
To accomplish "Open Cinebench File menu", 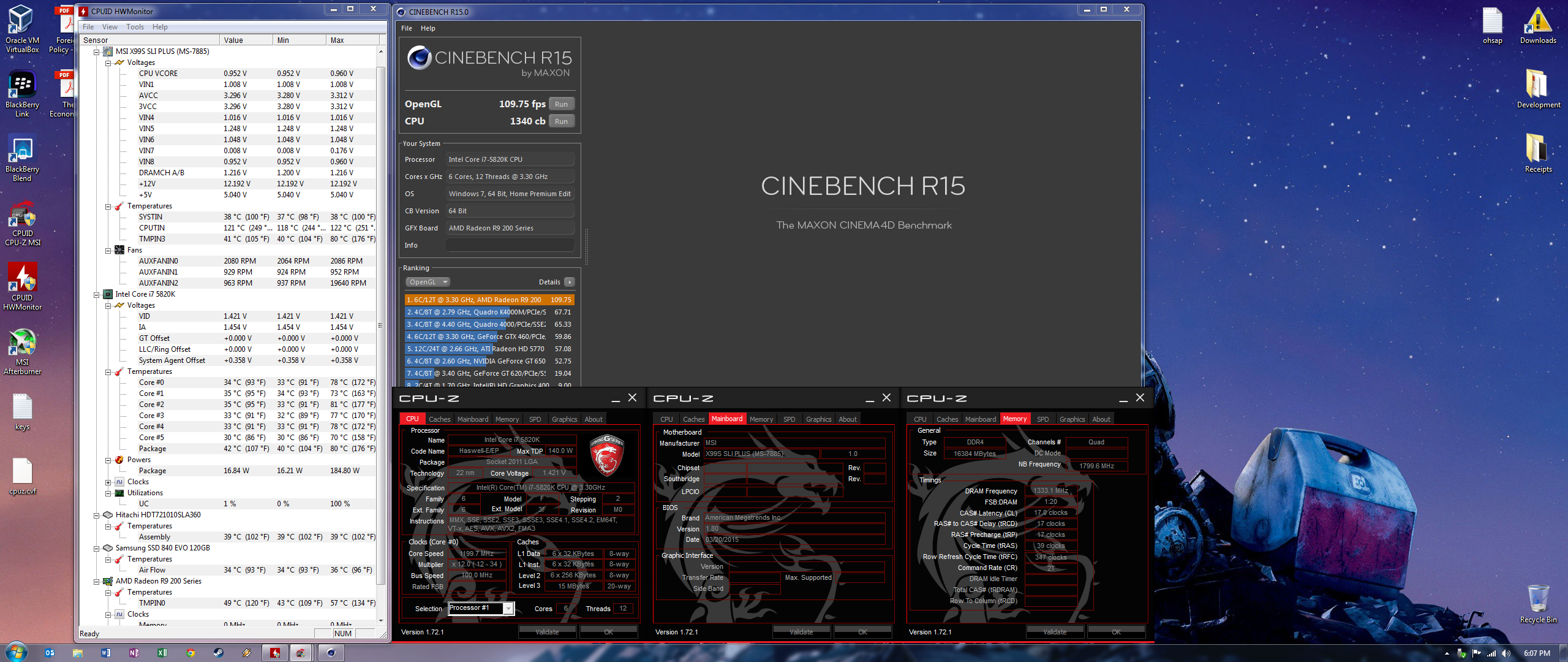I will click(406, 28).
